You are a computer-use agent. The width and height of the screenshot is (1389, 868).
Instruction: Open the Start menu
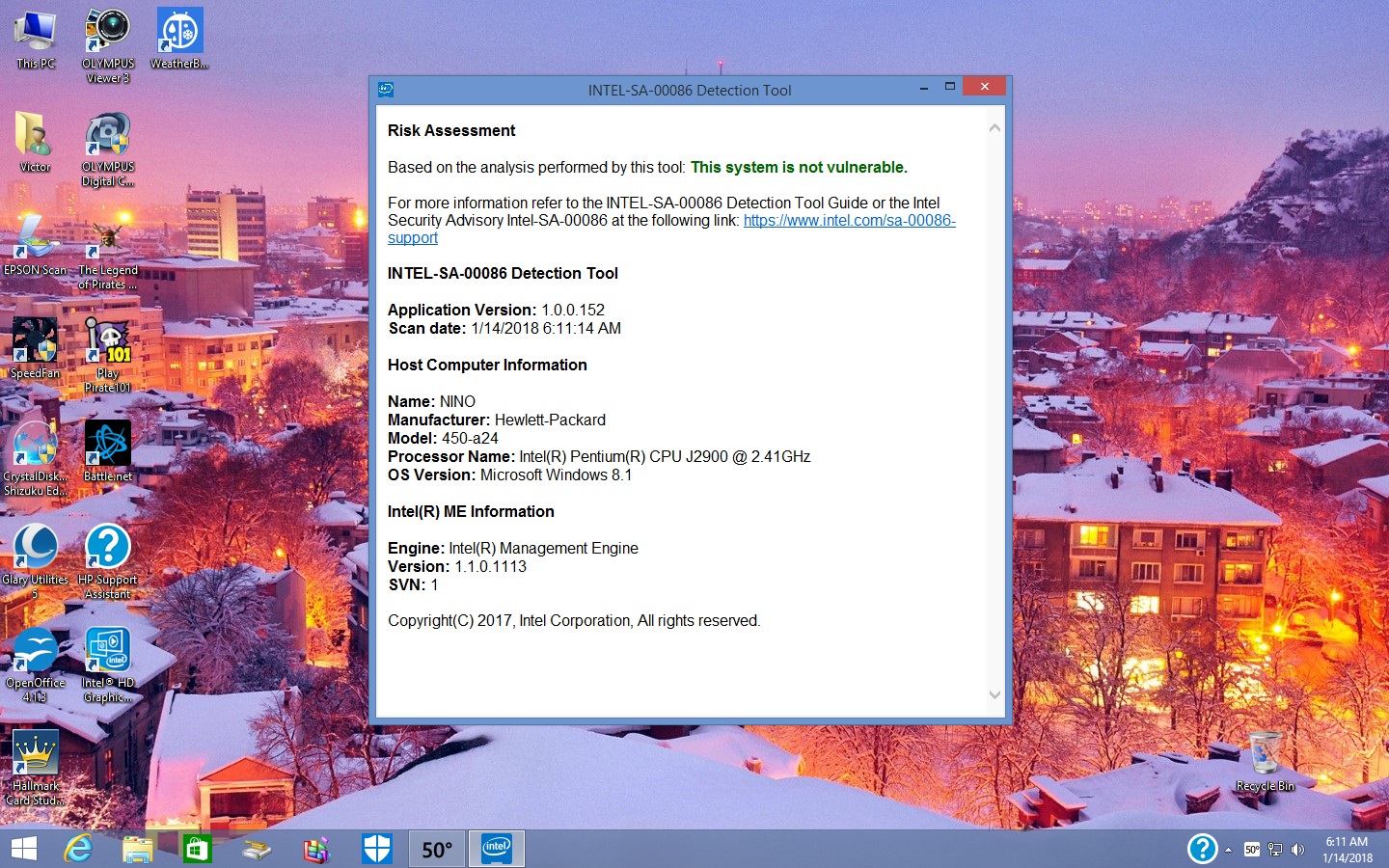22,849
